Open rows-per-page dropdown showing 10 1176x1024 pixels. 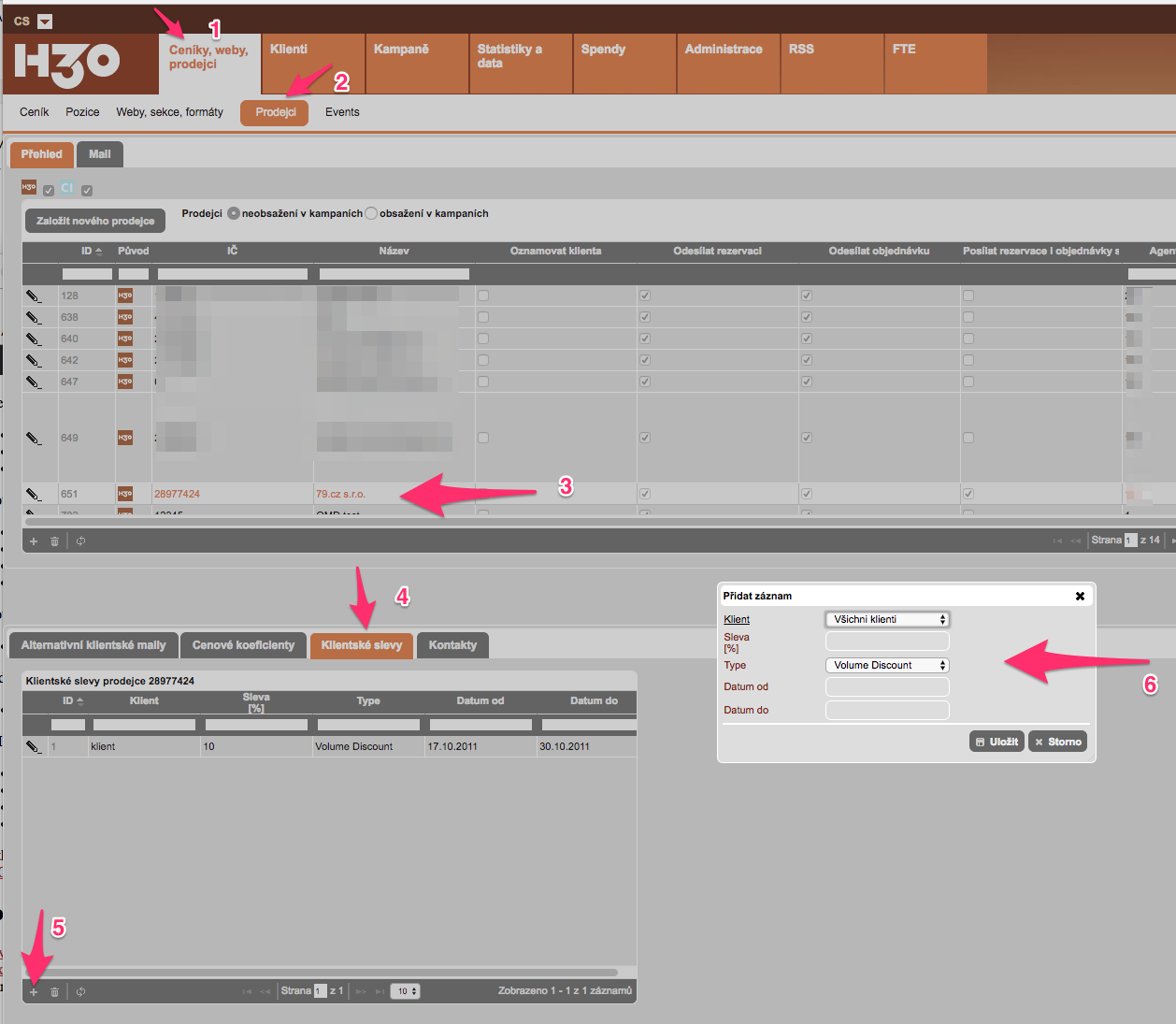405,991
